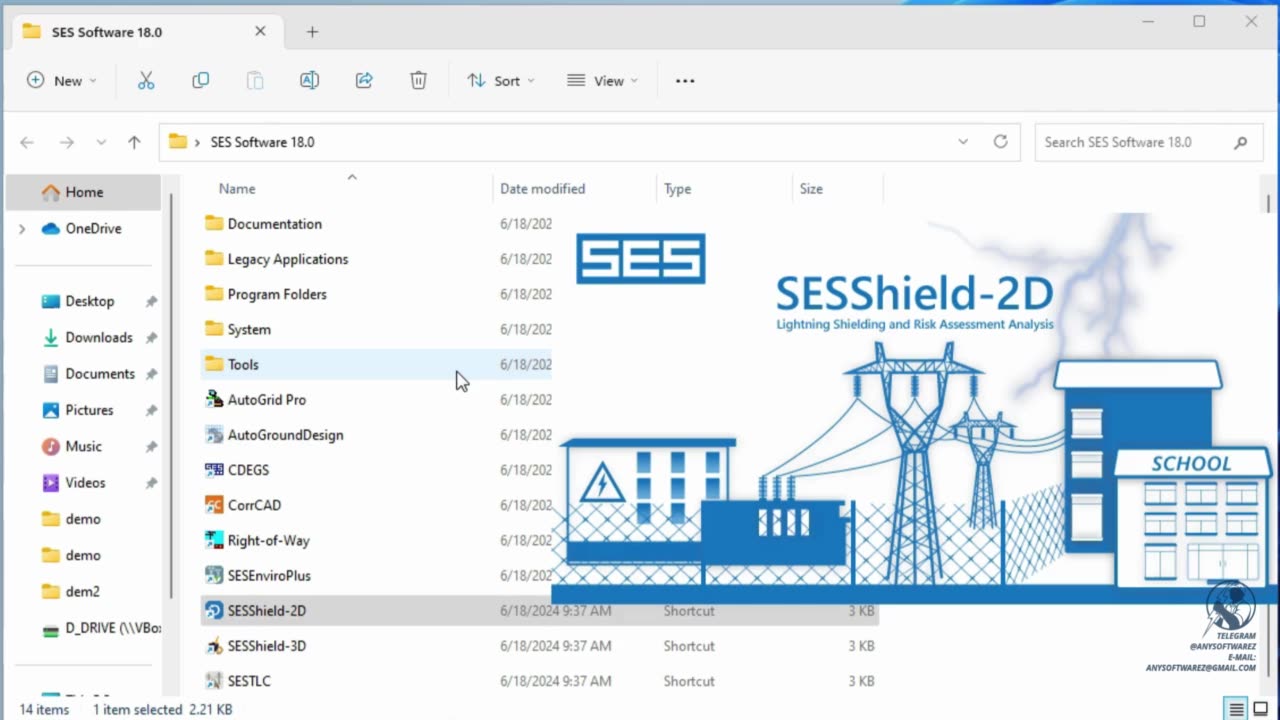
Task: Select the Right-of-Way shortcut icon
Action: pyautogui.click(x=214, y=540)
